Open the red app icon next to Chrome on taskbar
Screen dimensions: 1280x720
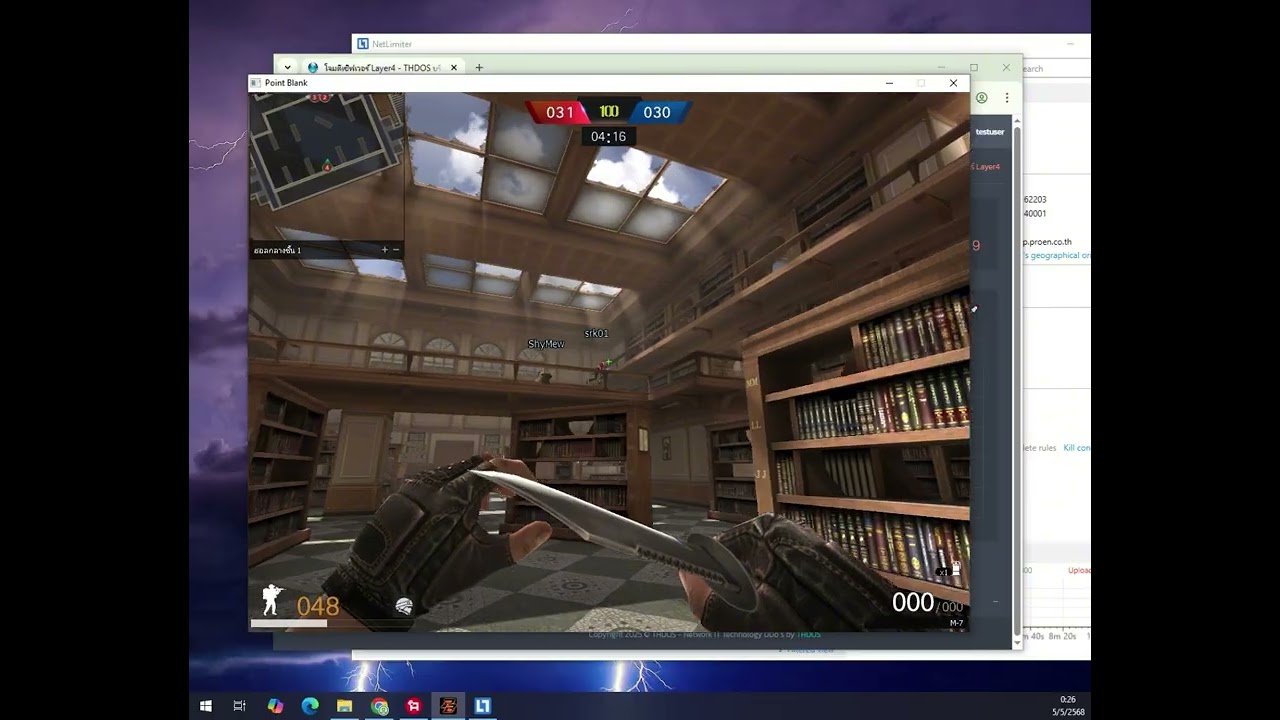click(414, 705)
